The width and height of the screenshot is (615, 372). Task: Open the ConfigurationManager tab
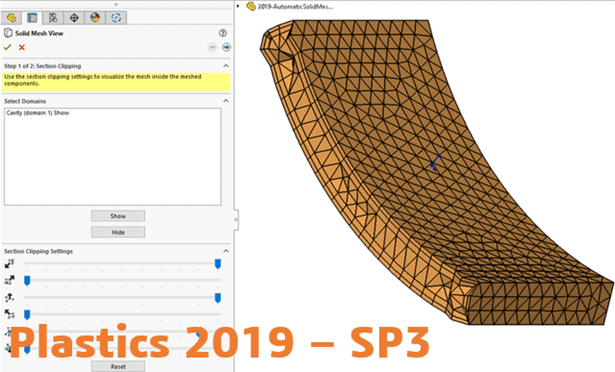tap(53, 18)
